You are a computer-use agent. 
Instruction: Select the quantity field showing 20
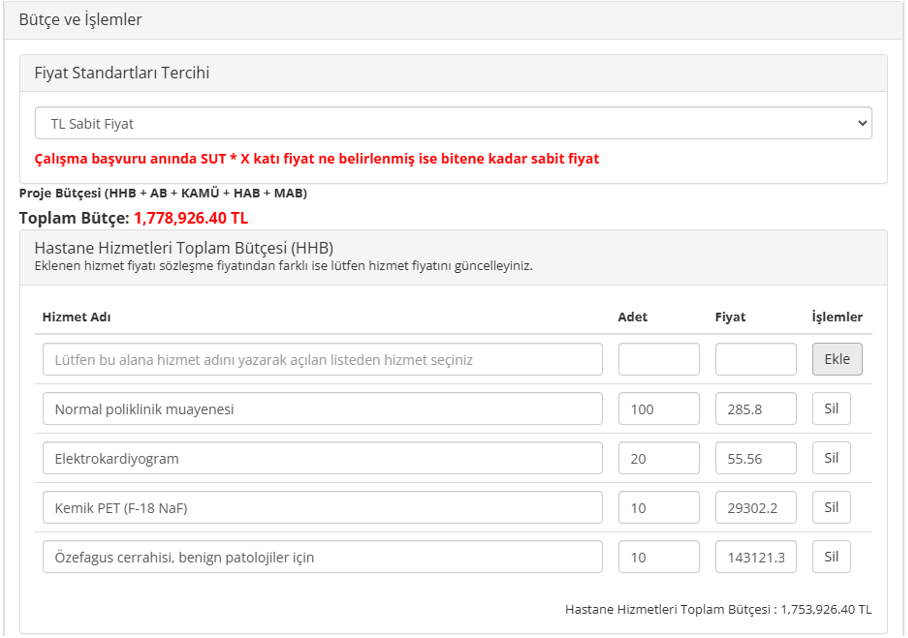pos(658,458)
